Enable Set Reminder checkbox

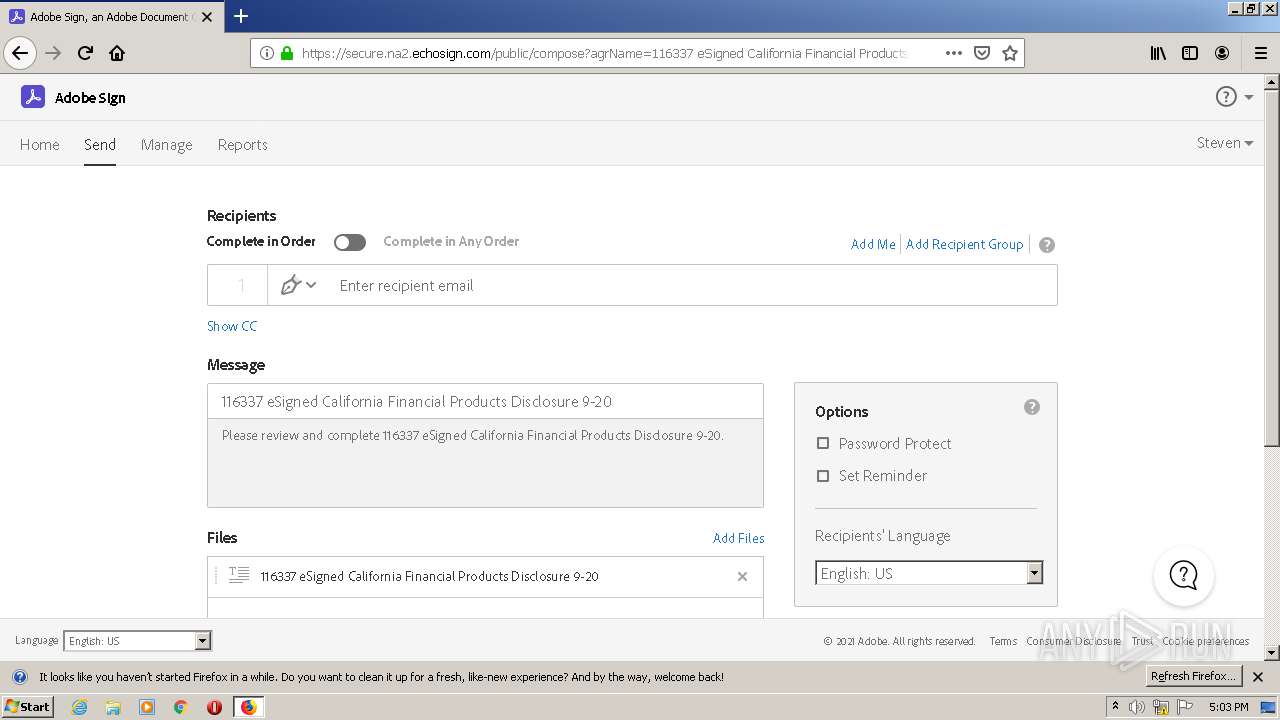point(823,475)
